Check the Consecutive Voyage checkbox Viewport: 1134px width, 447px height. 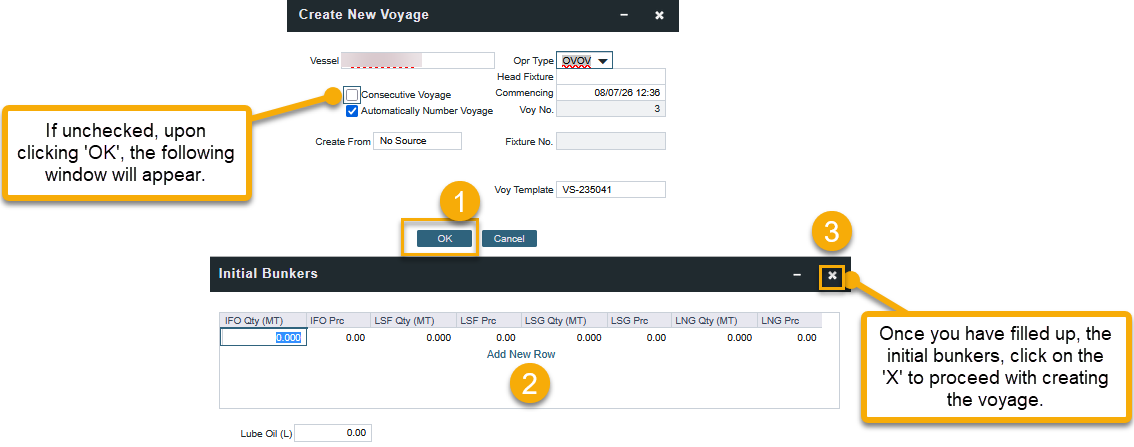click(x=352, y=94)
